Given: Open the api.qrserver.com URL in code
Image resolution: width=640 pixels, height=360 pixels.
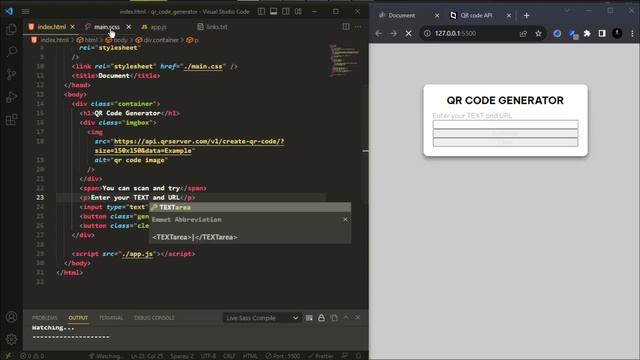Looking at the screenshot, I should [199, 141].
